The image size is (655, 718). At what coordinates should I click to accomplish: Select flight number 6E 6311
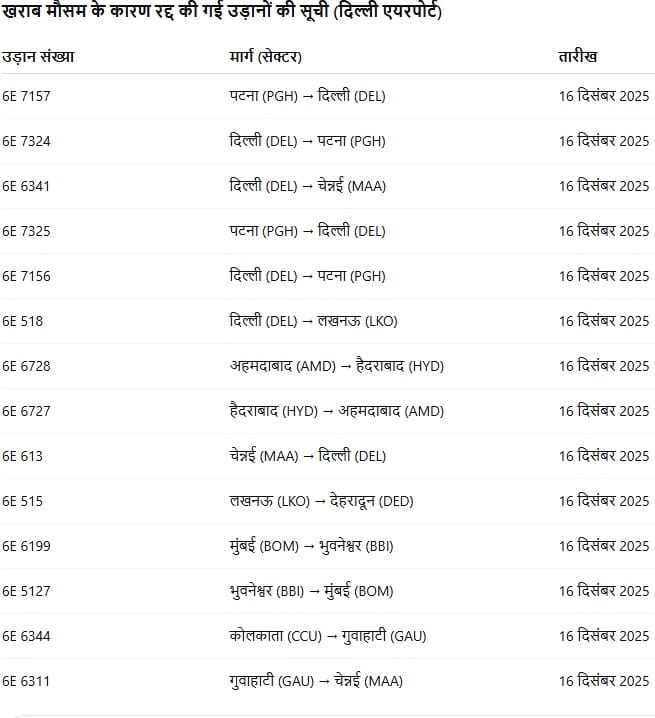point(26,681)
